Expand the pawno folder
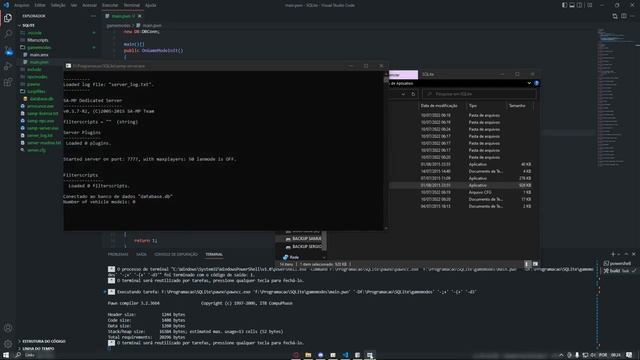 click(x=33, y=84)
